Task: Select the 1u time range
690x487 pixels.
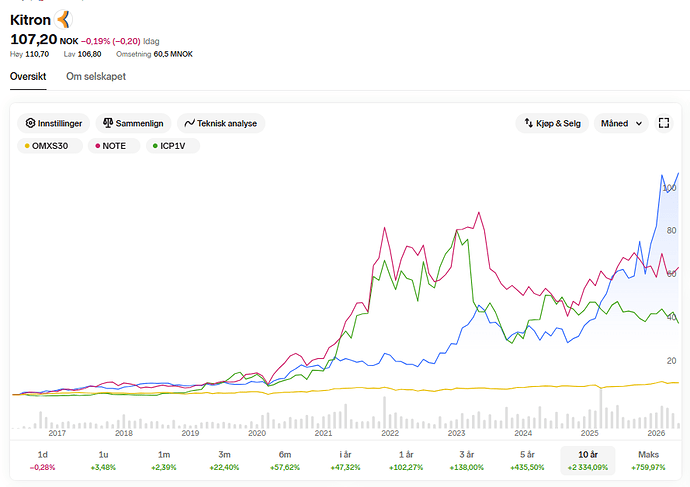Action: coord(103,460)
